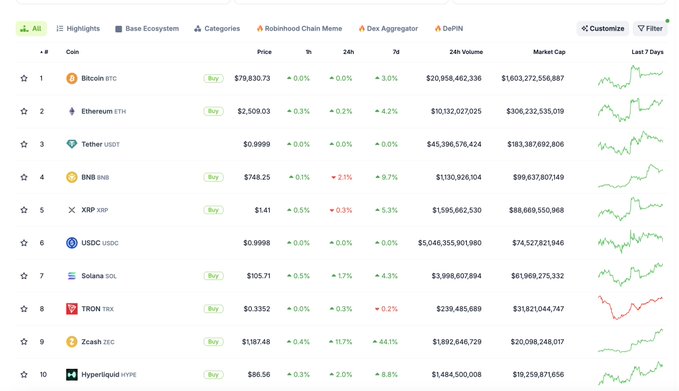This screenshot has height=391, width=679.
Task: Click Zcash 7d change 44.1%
Action: (385, 342)
